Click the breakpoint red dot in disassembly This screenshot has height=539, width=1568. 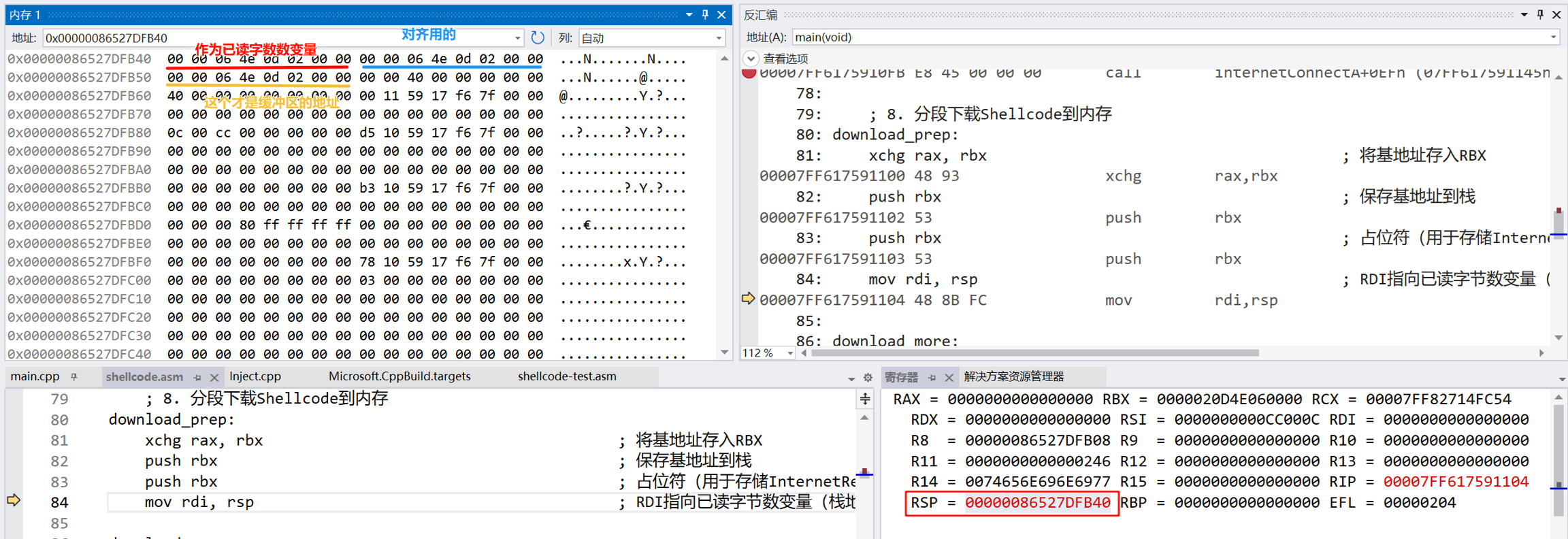749,73
